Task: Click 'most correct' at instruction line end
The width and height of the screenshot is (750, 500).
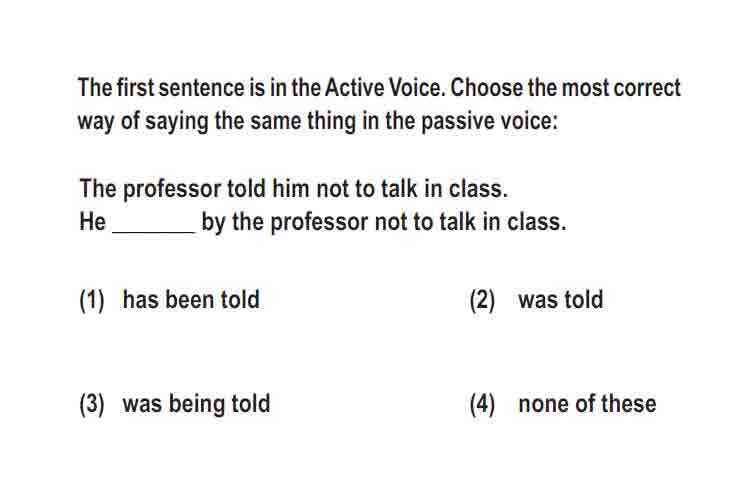Action: 621,88
